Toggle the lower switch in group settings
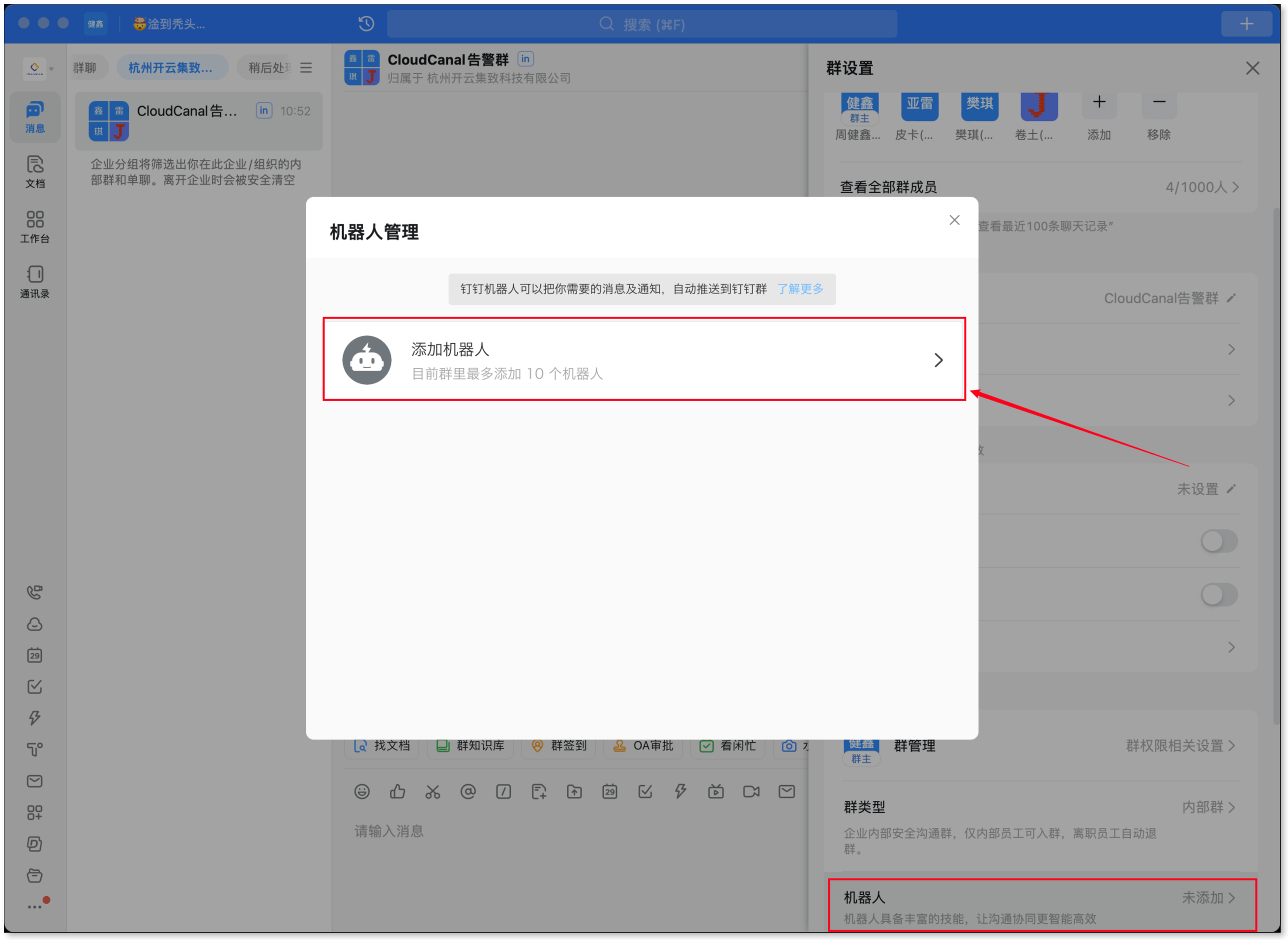 pos(1219,594)
